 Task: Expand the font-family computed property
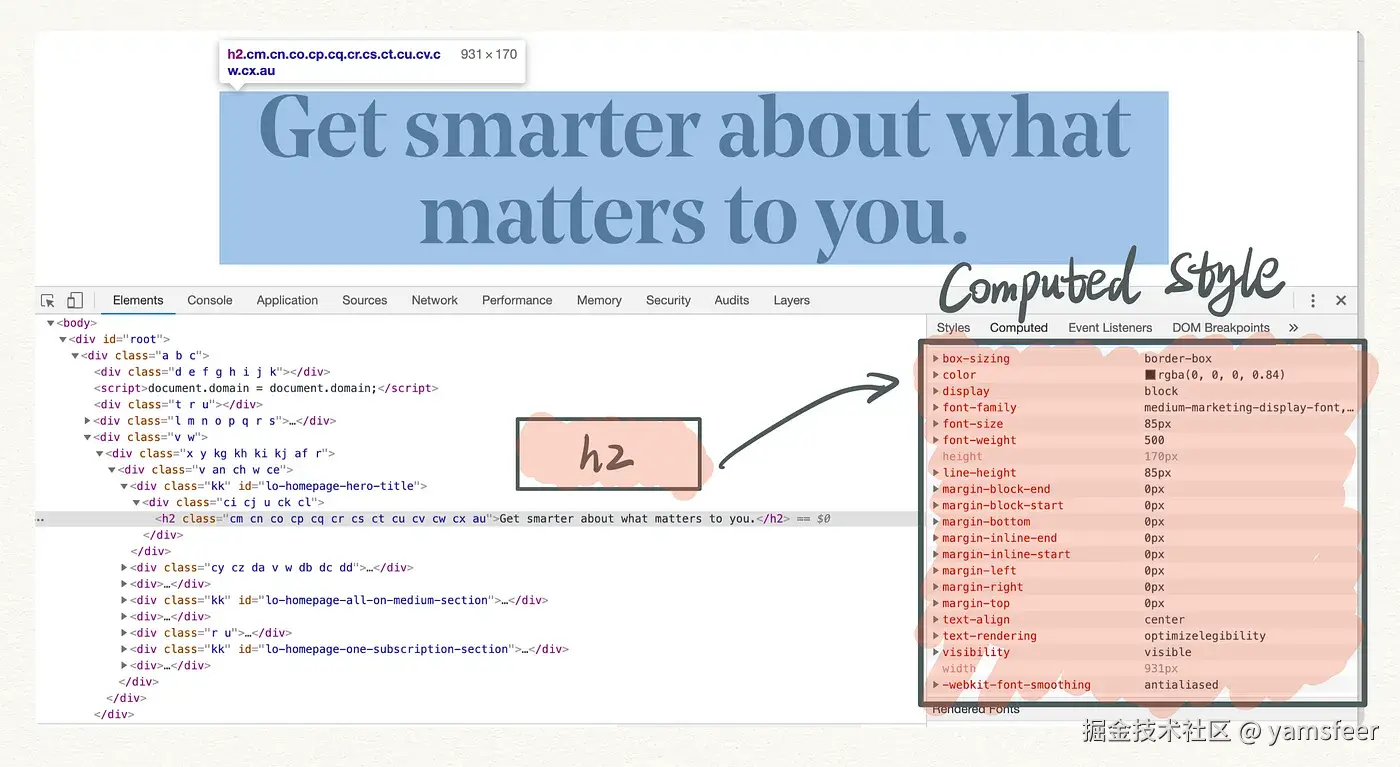coord(936,407)
